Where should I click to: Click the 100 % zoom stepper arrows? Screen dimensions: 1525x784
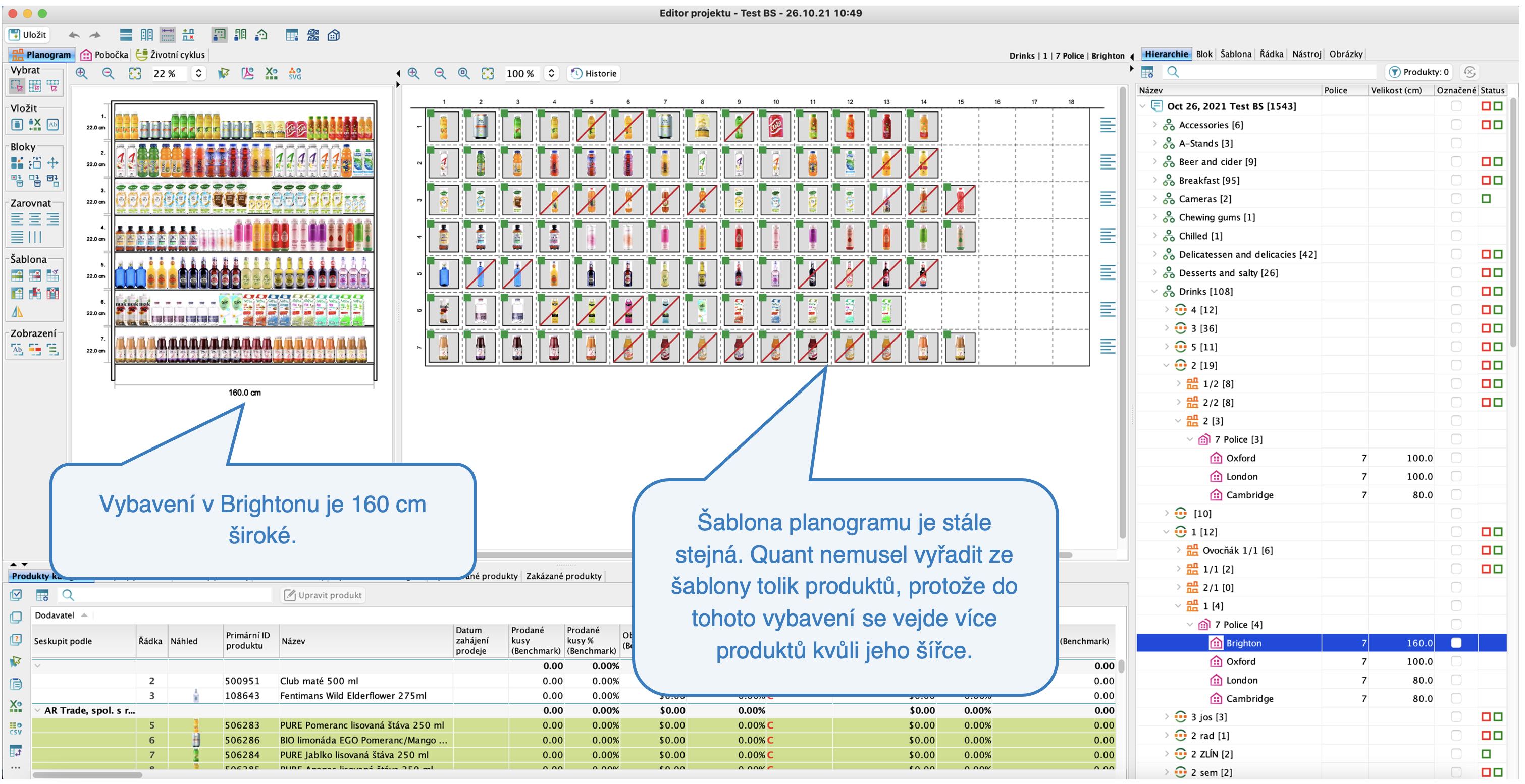[551, 73]
